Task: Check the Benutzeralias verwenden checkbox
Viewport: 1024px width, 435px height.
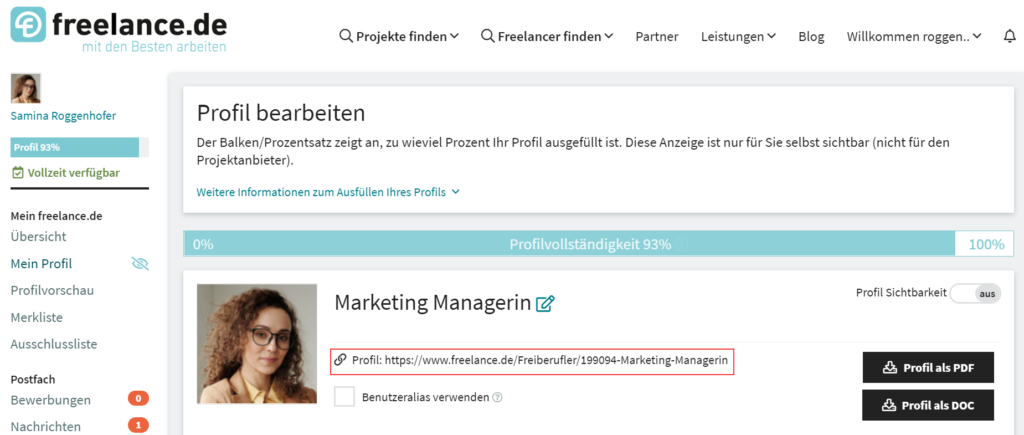Action: [x=344, y=397]
